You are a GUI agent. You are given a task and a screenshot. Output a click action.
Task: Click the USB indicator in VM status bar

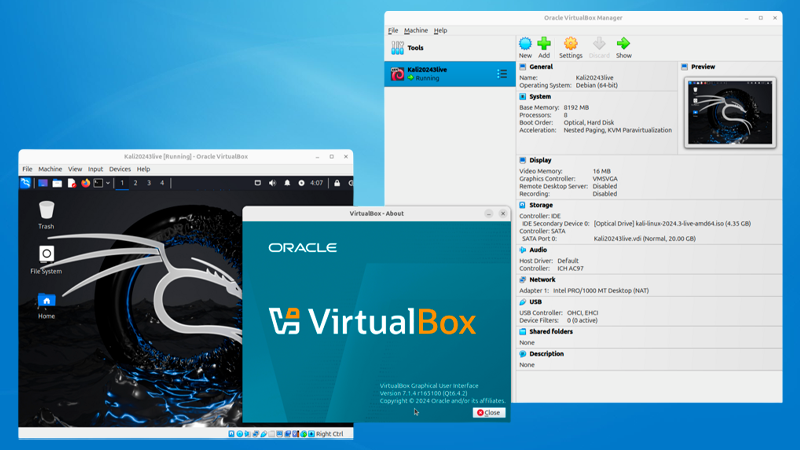pyautogui.click(x=263, y=434)
